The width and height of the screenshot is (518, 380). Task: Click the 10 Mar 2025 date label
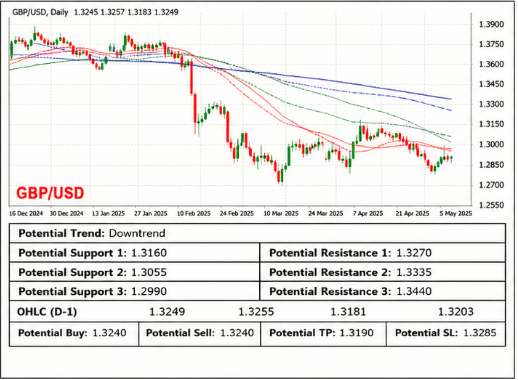pos(281,213)
